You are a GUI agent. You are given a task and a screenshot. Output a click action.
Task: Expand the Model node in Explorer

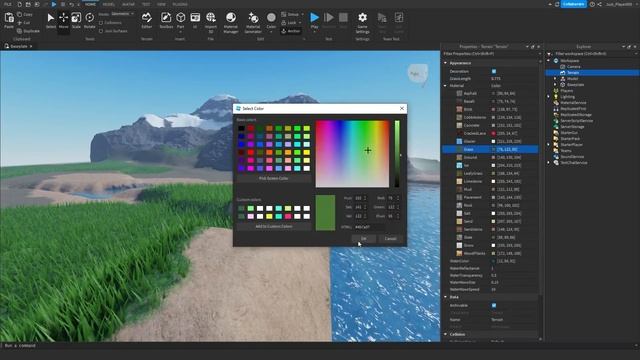(x=555, y=79)
